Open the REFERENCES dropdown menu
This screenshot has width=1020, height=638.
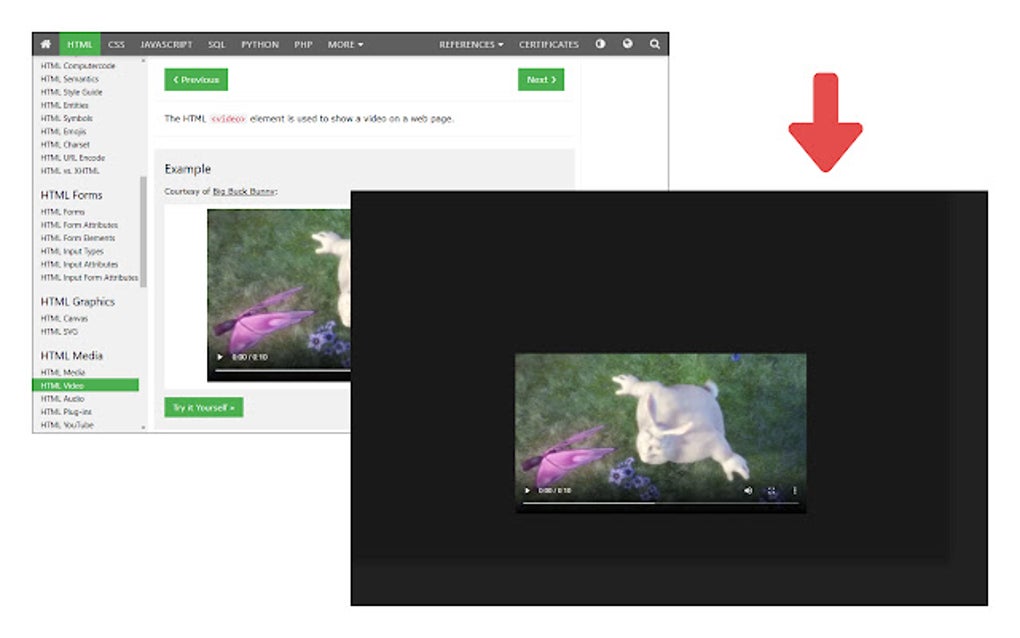(x=471, y=44)
